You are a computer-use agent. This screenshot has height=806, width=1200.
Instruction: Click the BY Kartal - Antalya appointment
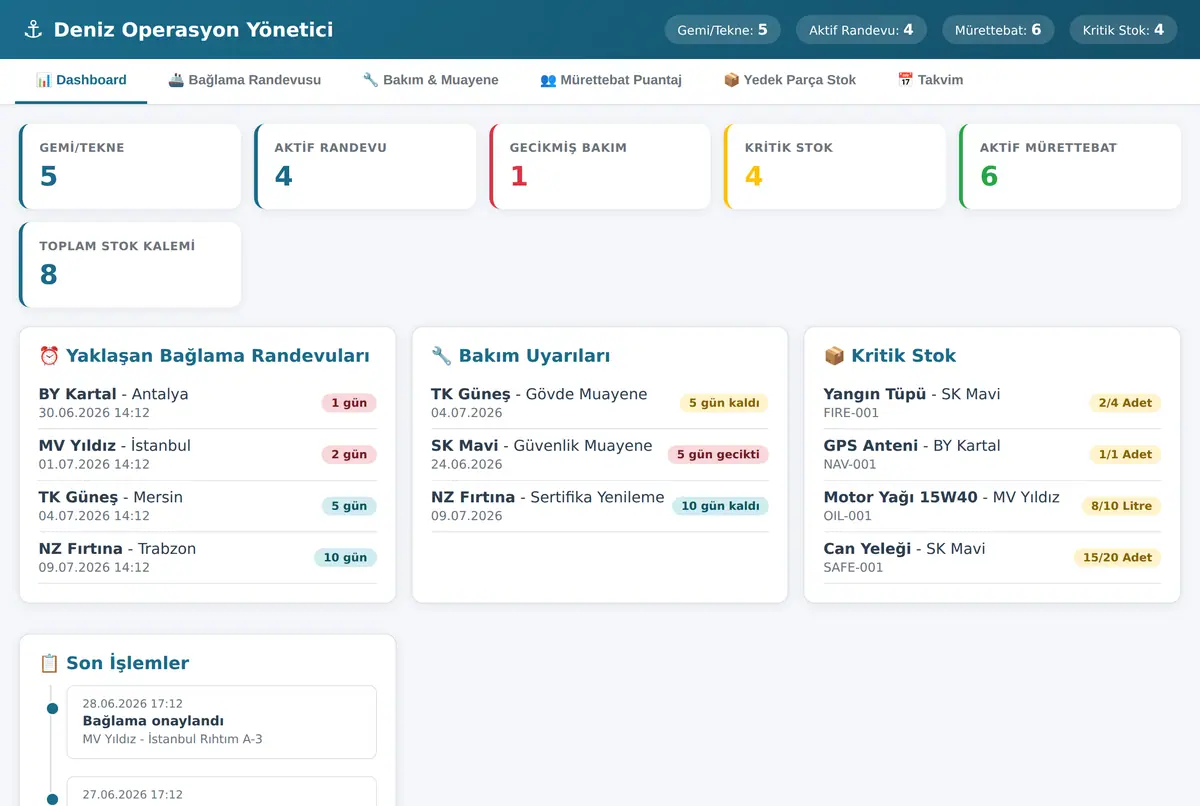point(207,403)
